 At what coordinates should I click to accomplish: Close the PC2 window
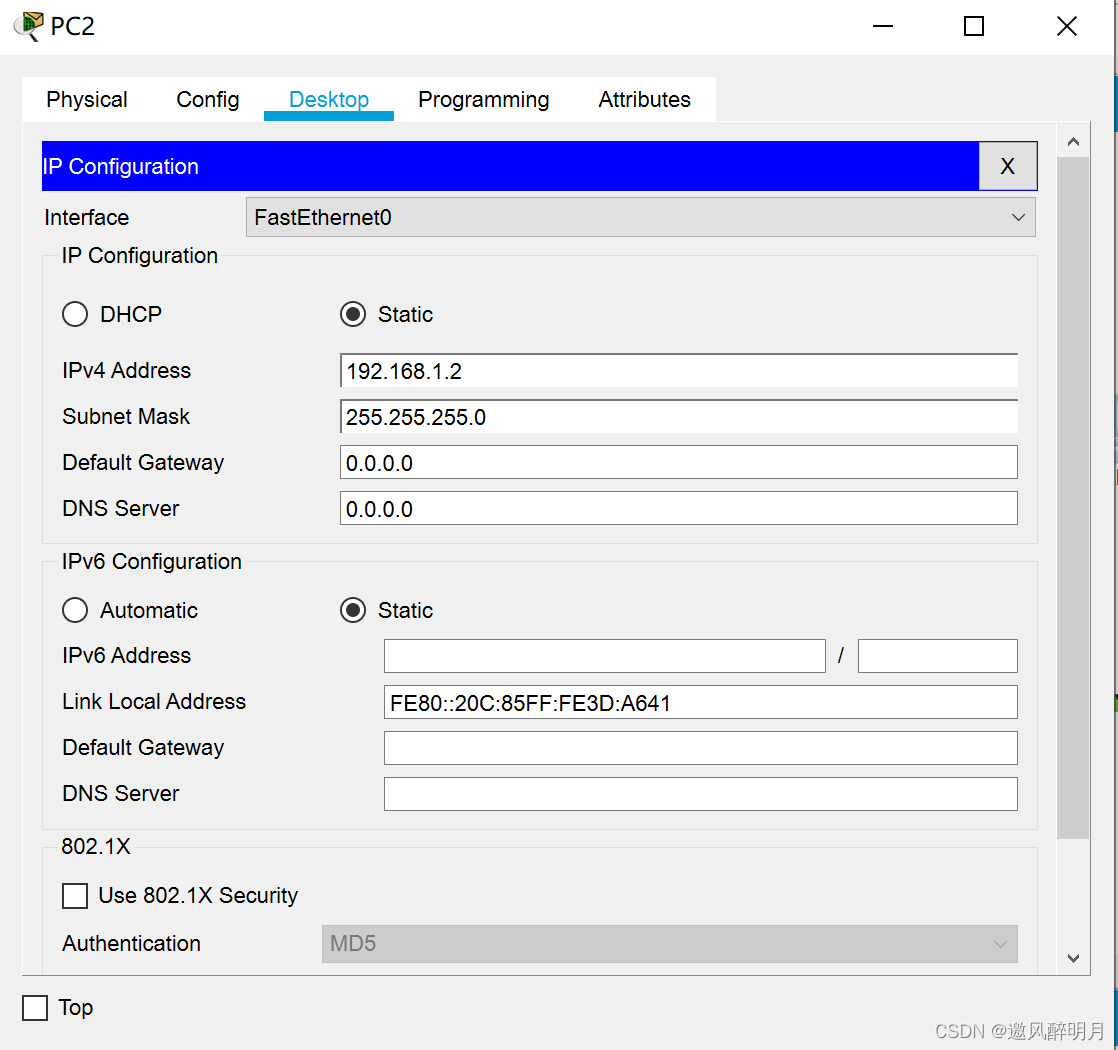[x=1067, y=26]
